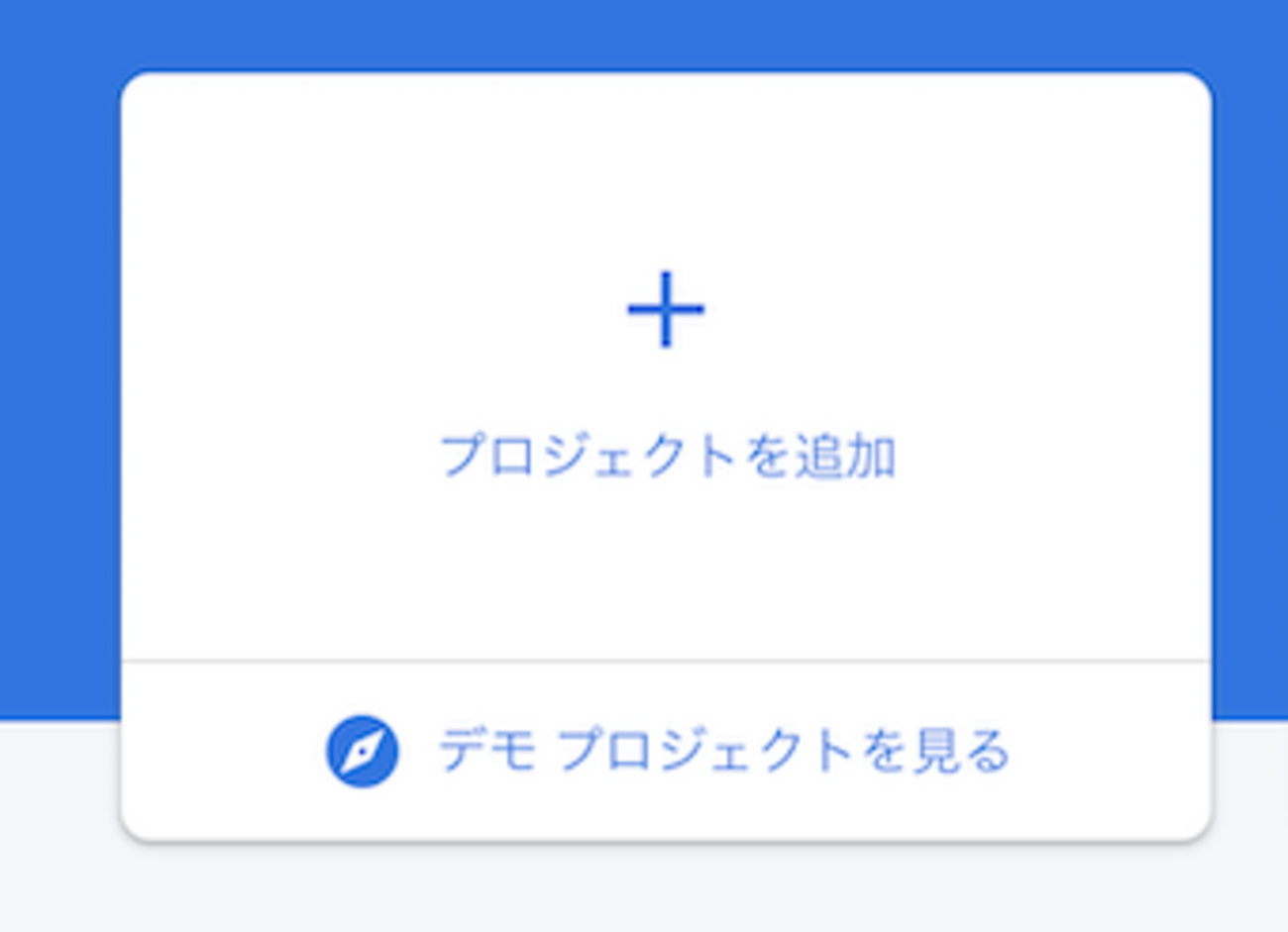1288x932 pixels.
Task: Click white space below プロジェクトを追加 text
Action: pyautogui.click(x=666, y=565)
